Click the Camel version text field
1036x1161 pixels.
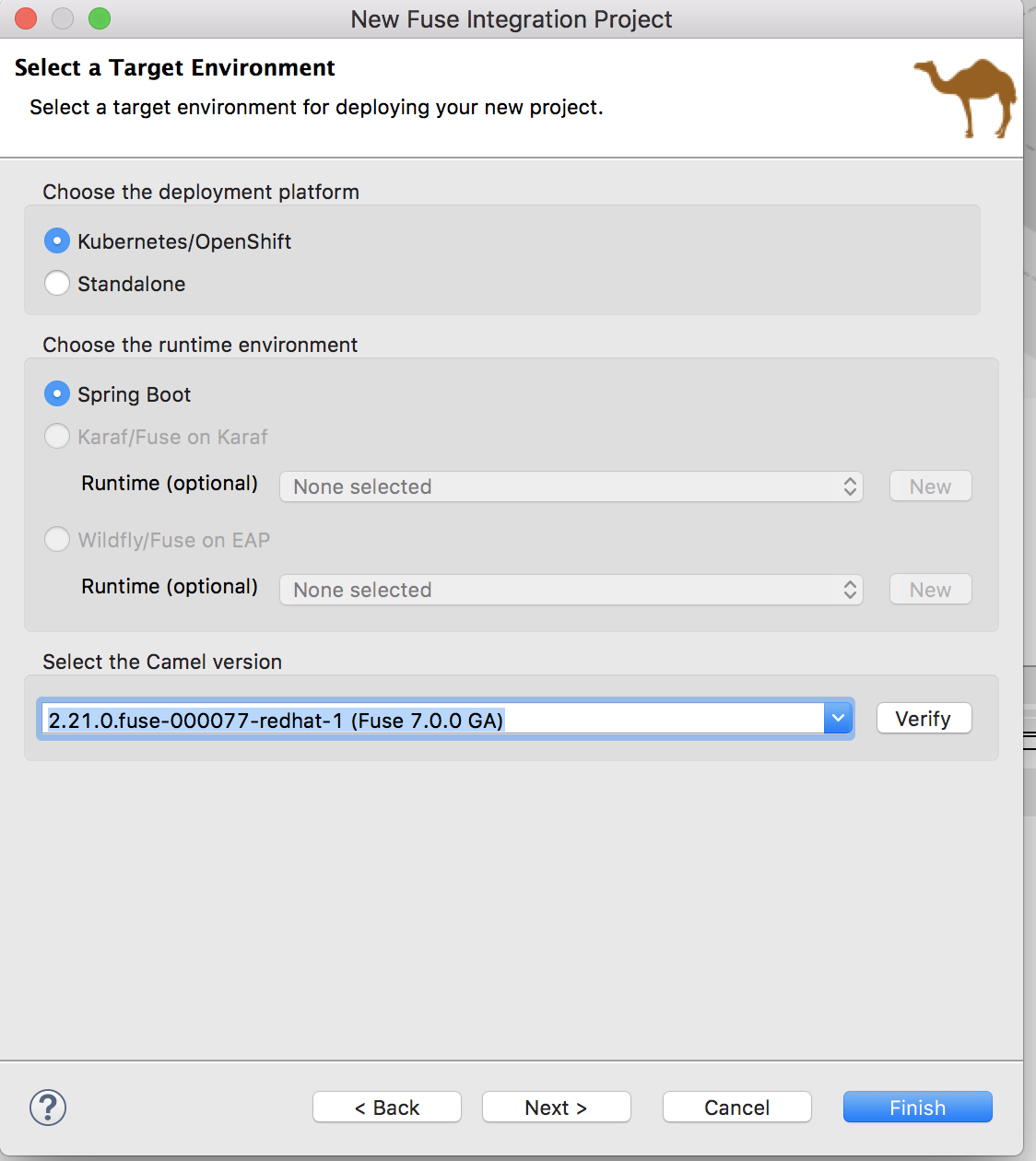coord(433,720)
